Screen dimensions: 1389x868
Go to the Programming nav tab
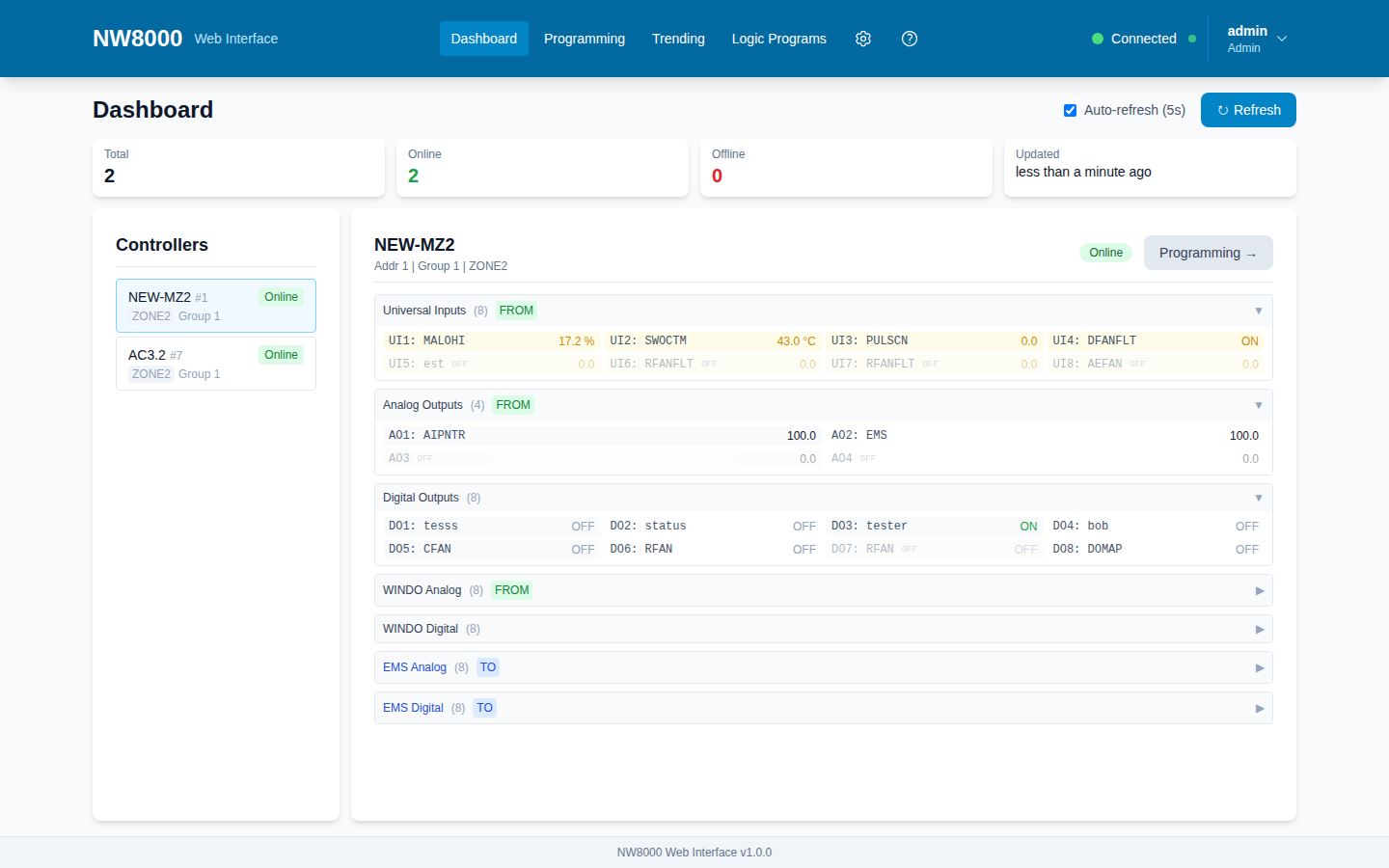[585, 39]
